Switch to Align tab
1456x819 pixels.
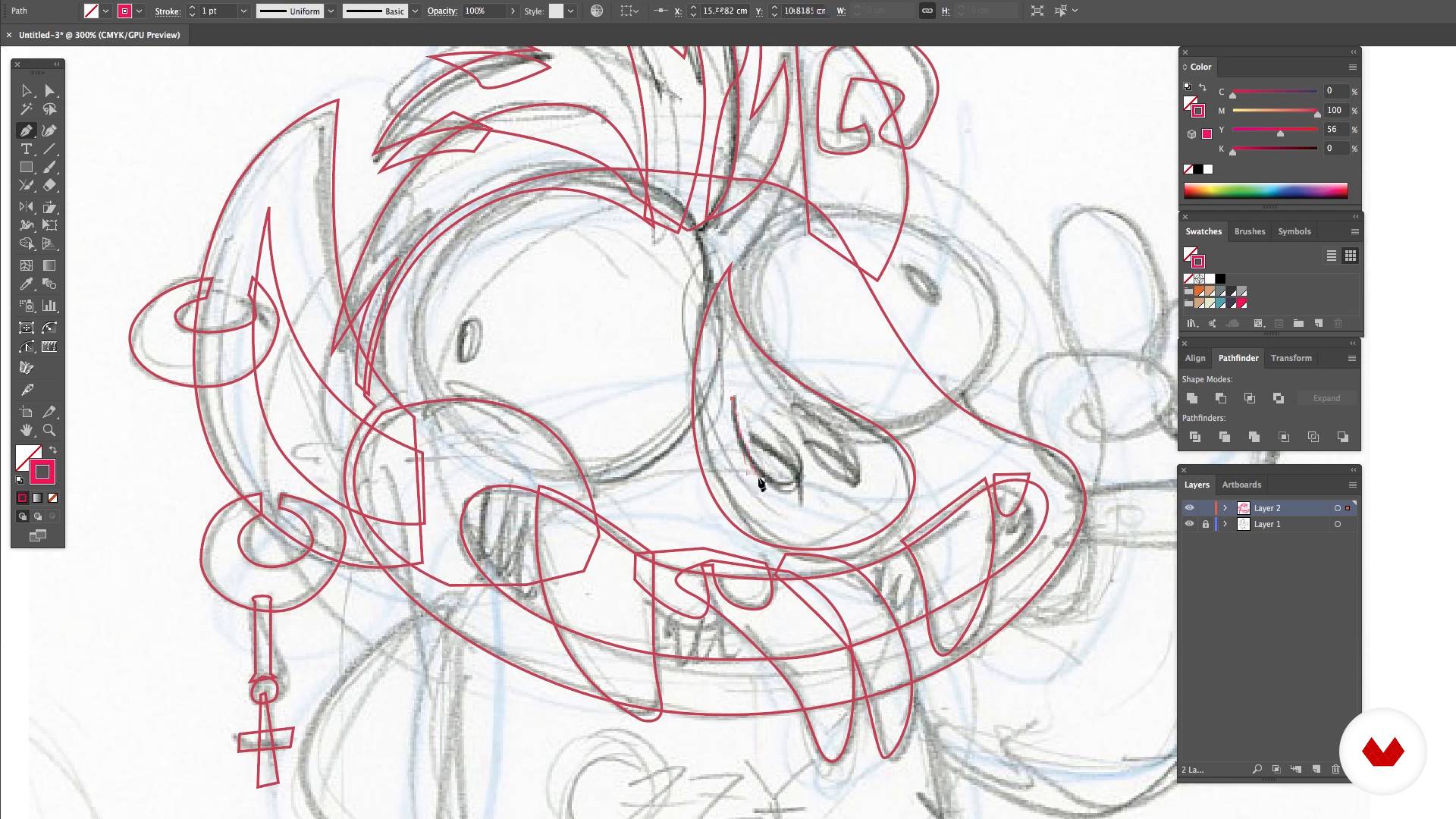tap(1195, 358)
